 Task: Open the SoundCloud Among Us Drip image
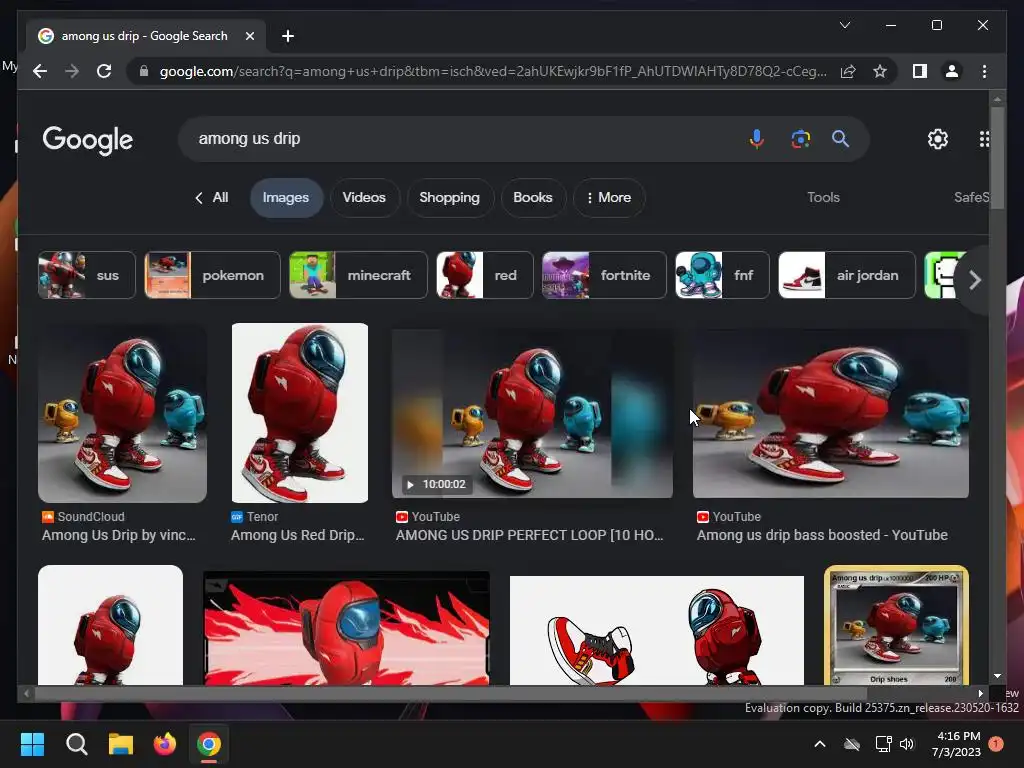click(122, 413)
